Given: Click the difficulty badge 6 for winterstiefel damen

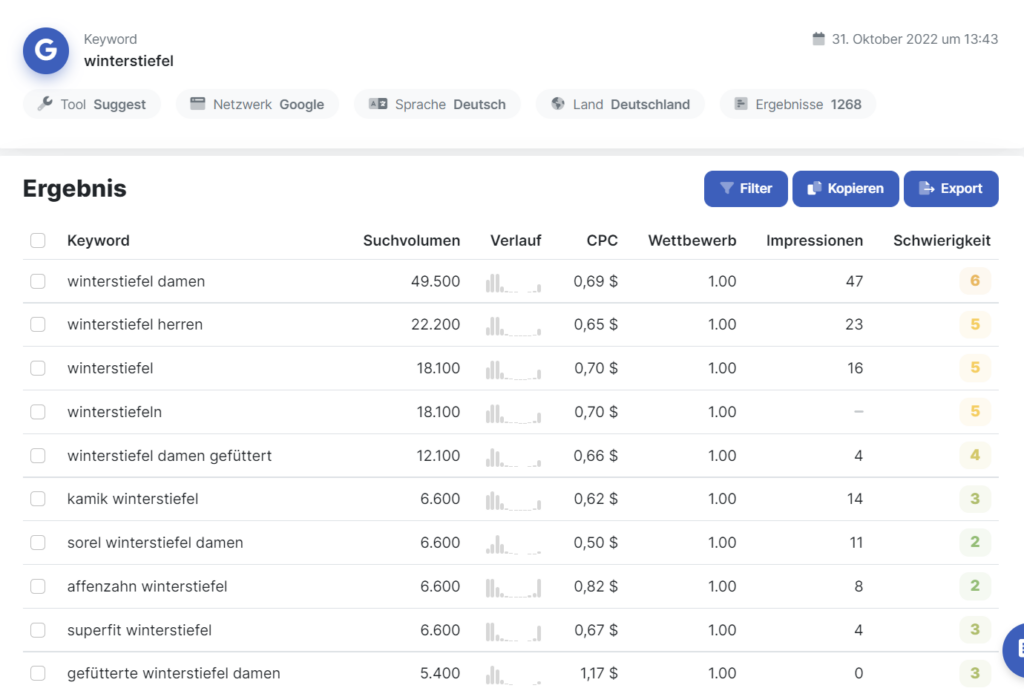Looking at the screenshot, I should (975, 281).
